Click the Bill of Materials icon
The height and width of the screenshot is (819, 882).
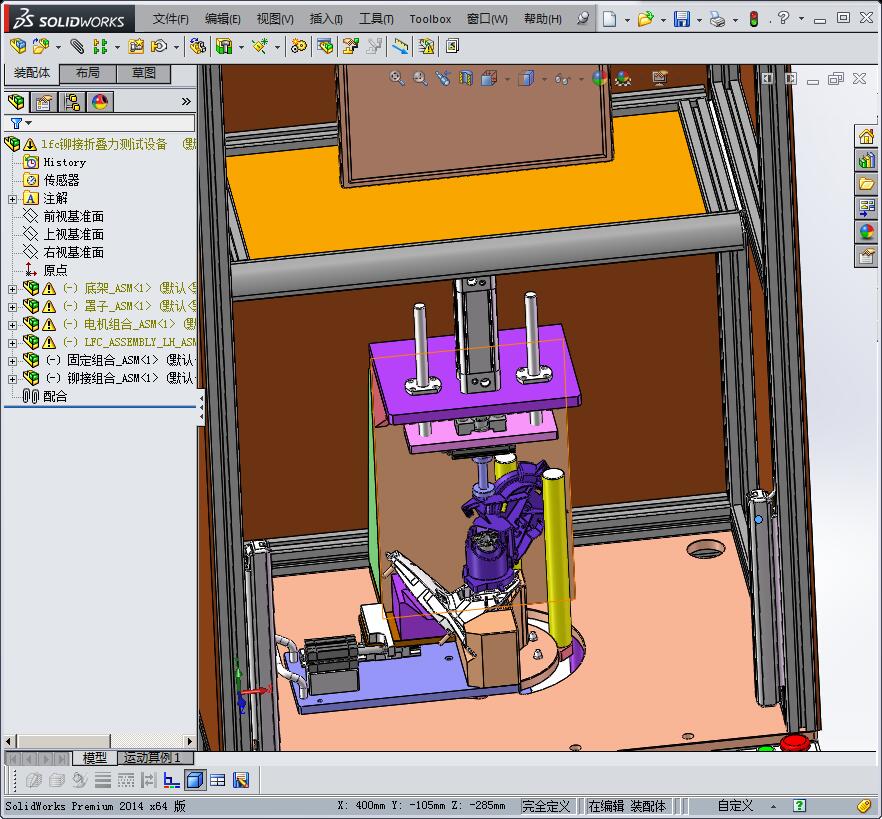[x=325, y=46]
